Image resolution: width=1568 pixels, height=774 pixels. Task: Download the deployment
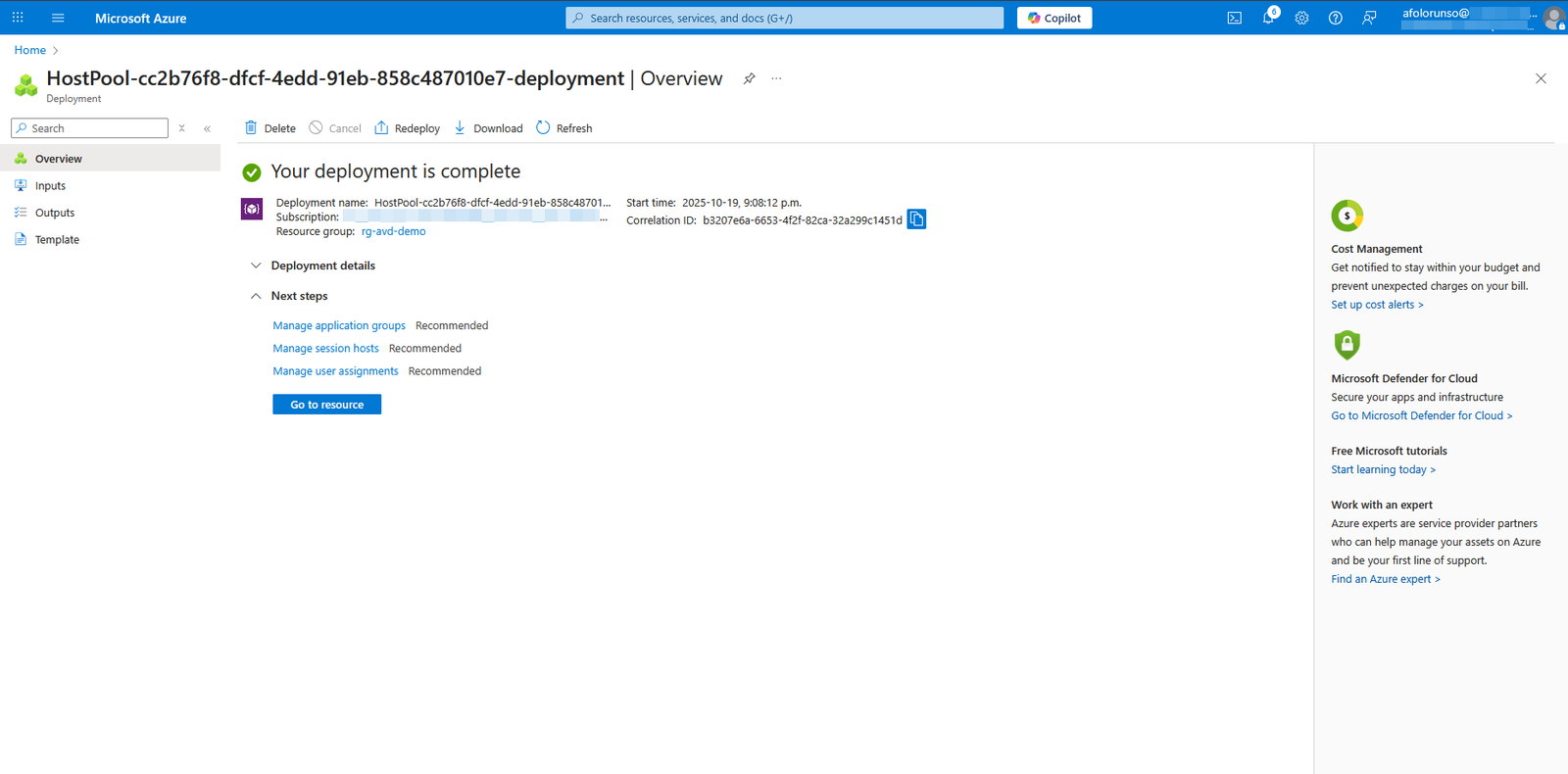pos(488,128)
